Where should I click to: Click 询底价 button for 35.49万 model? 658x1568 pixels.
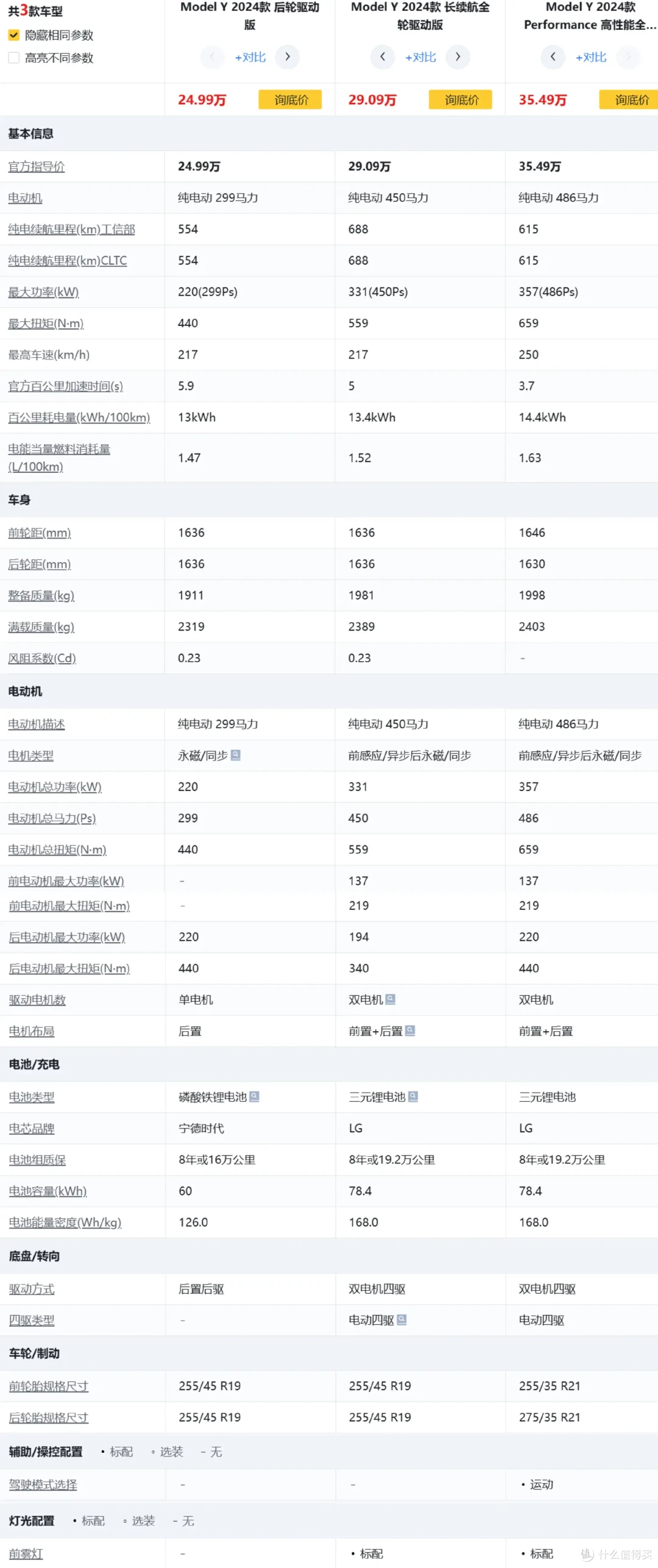coord(629,99)
